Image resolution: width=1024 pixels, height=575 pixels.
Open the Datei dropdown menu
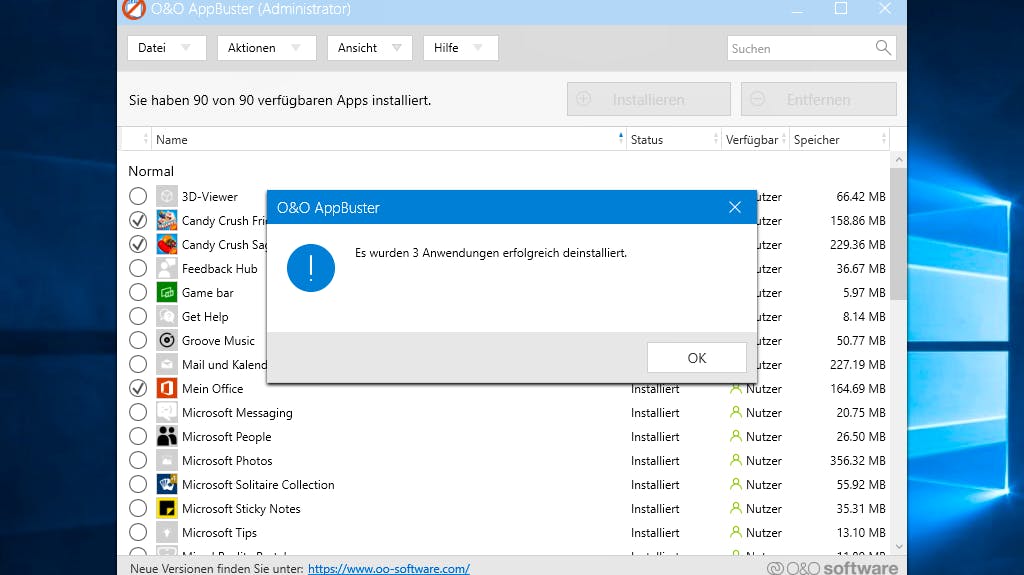167,48
